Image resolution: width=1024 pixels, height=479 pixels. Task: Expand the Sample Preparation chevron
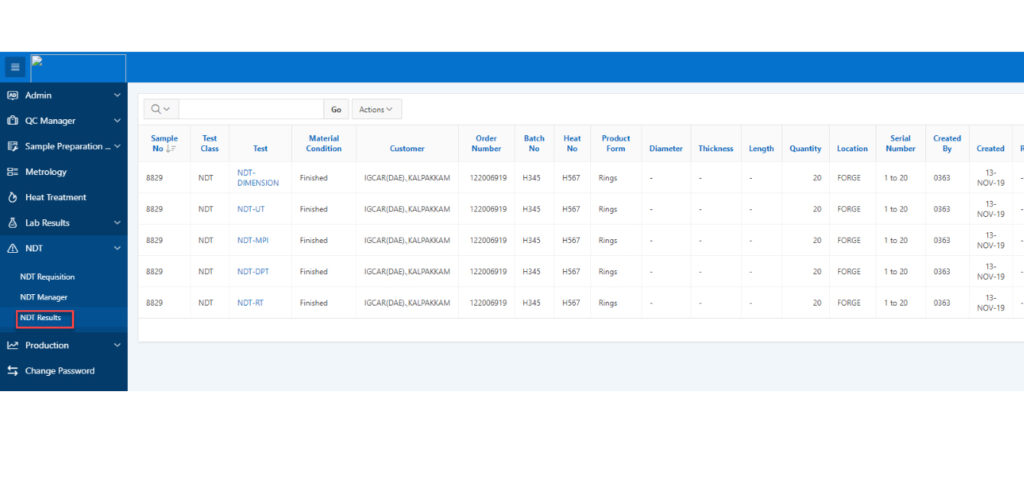pyautogui.click(x=117, y=146)
